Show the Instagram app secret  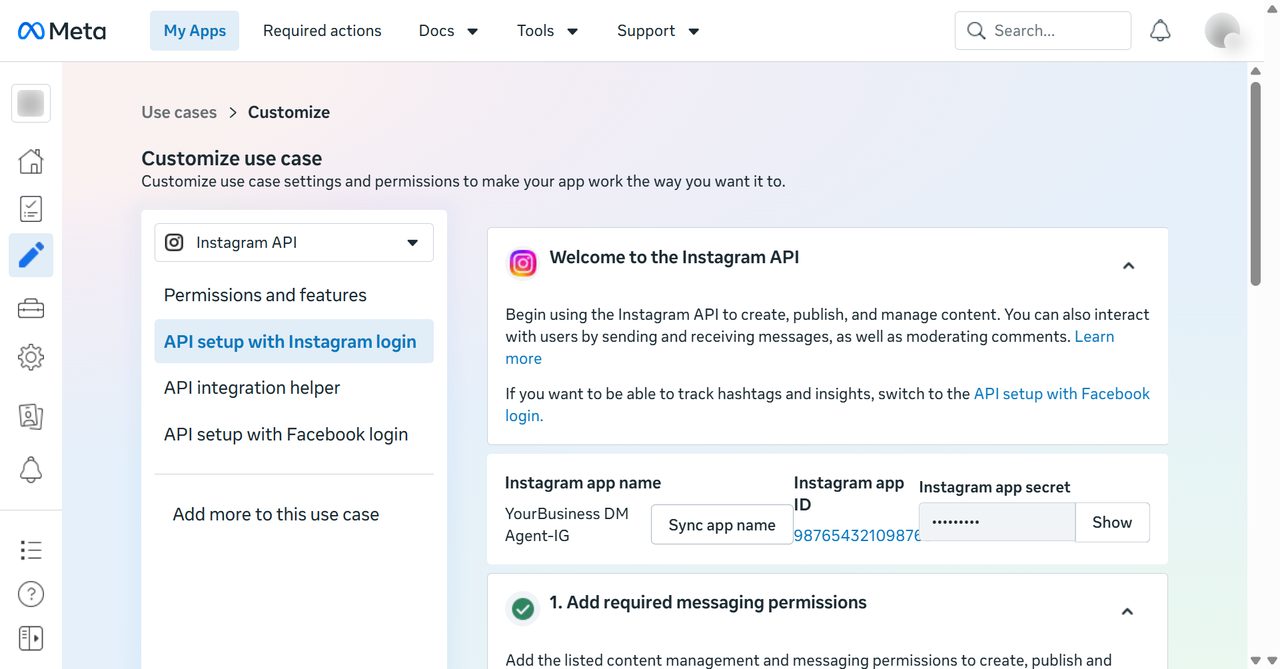(1112, 522)
